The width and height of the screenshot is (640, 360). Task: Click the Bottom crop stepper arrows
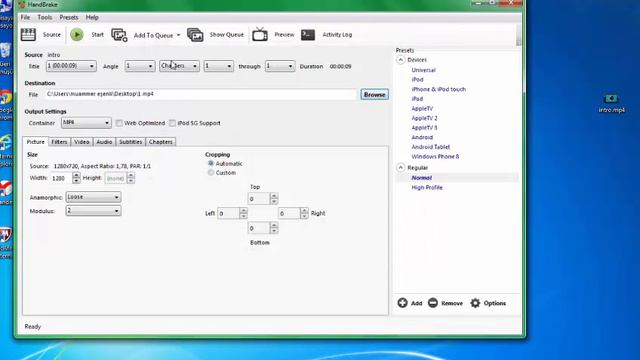pos(274,228)
